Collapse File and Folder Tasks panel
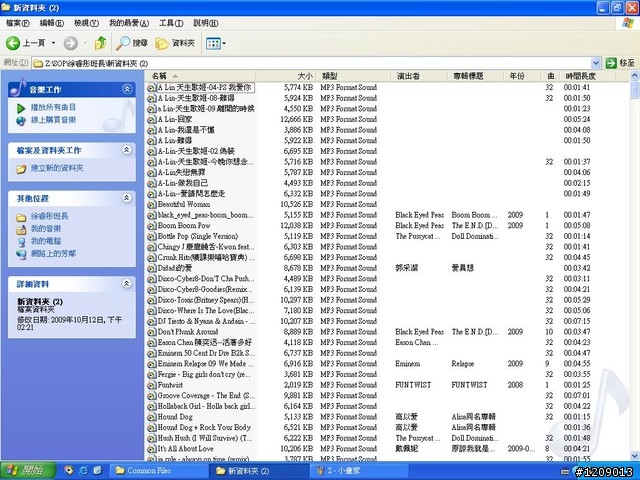This screenshot has height=480, width=640. click(x=127, y=150)
